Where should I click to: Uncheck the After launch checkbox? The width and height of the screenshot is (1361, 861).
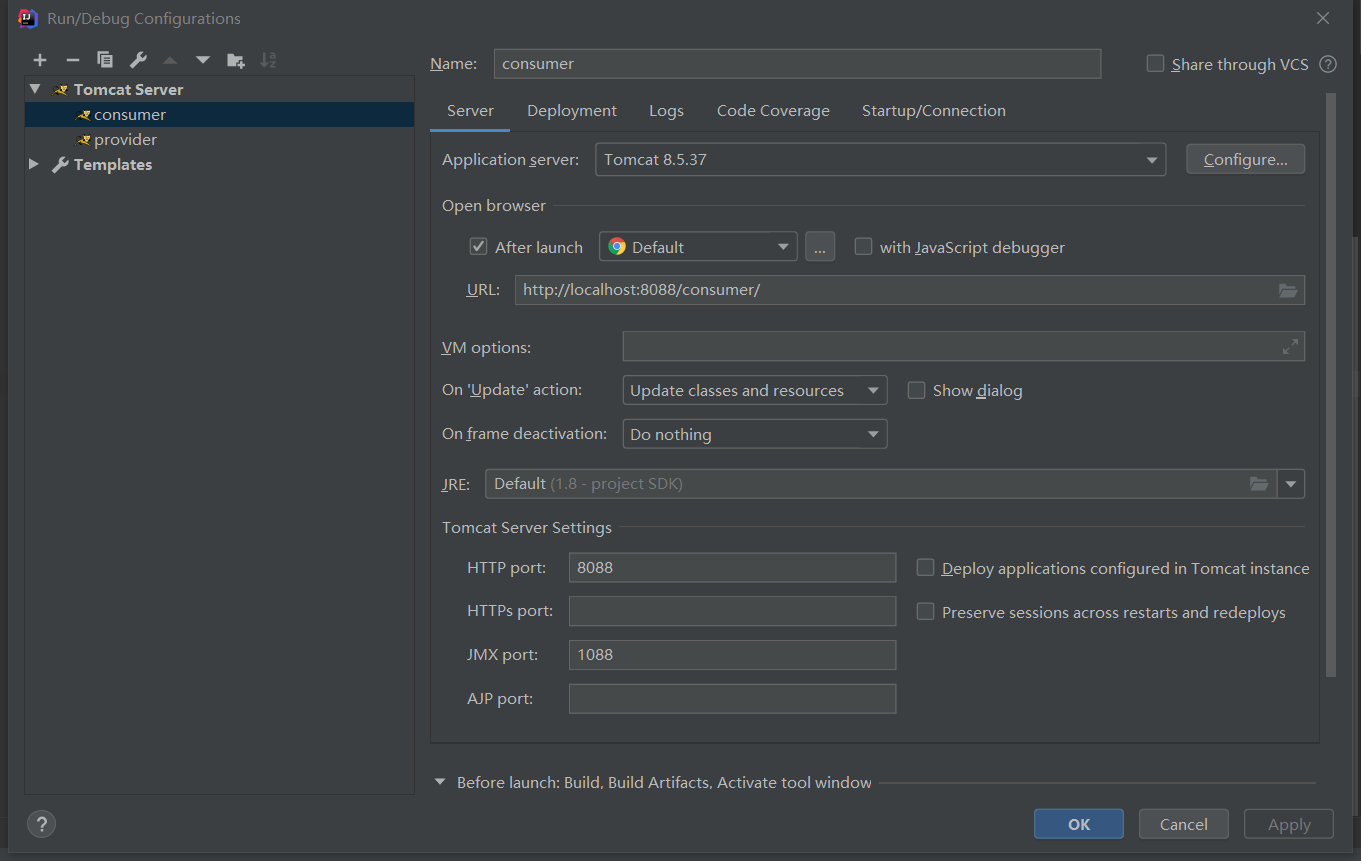[x=479, y=247]
